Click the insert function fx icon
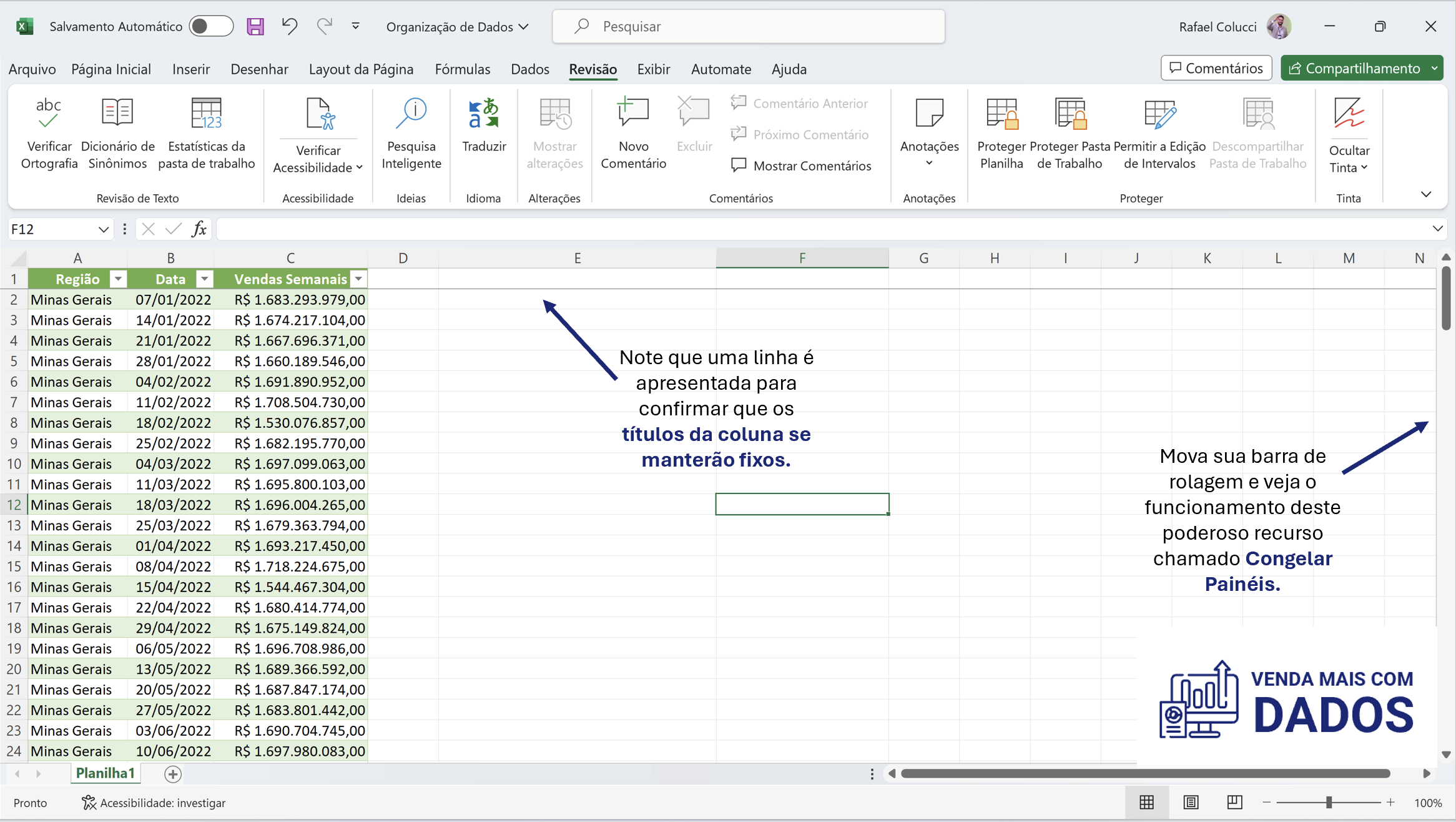The width and height of the screenshot is (1456, 822). pos(199,229)
